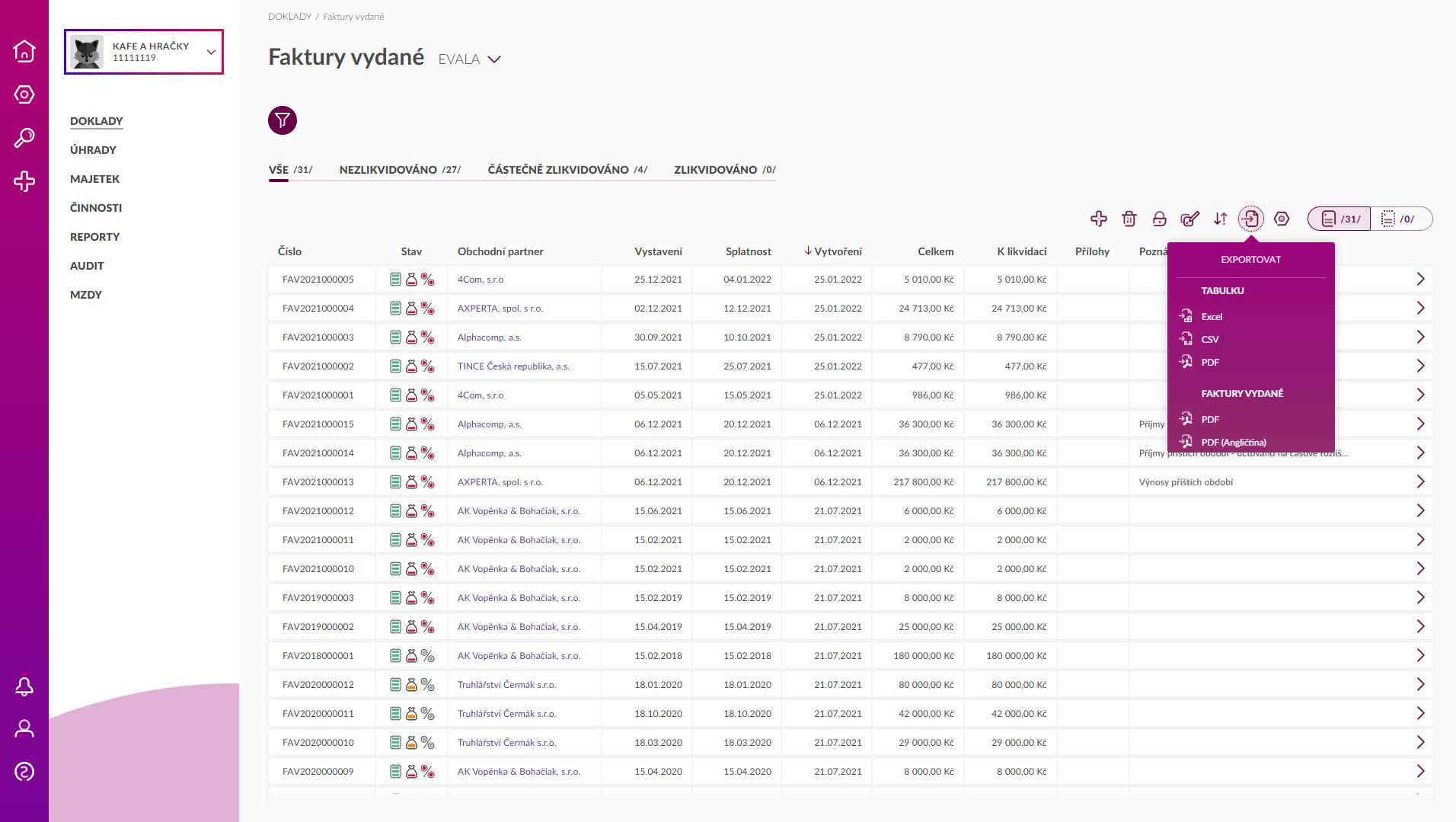
Task: Click the plus icon in left sidebar
Action: click(x=24, y=181)
